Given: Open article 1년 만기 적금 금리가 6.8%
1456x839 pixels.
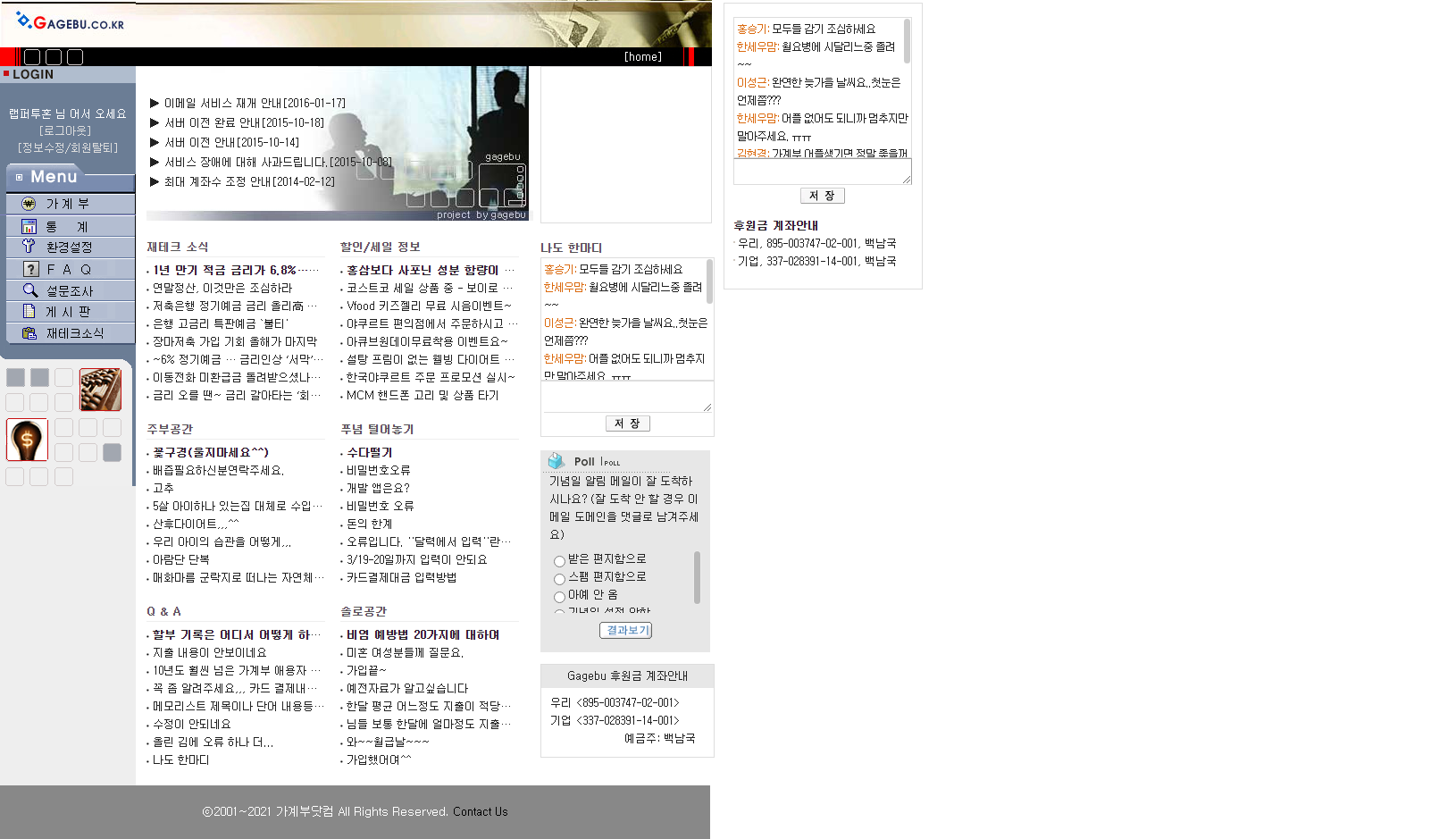Looking at the screenshot, I should tap(236, 270).
